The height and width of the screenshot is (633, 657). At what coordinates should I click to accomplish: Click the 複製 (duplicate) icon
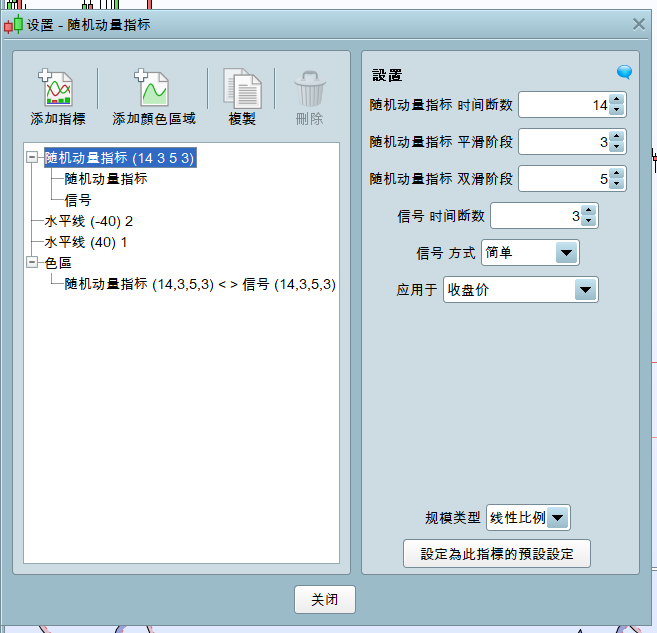click(x=242, y=89)
